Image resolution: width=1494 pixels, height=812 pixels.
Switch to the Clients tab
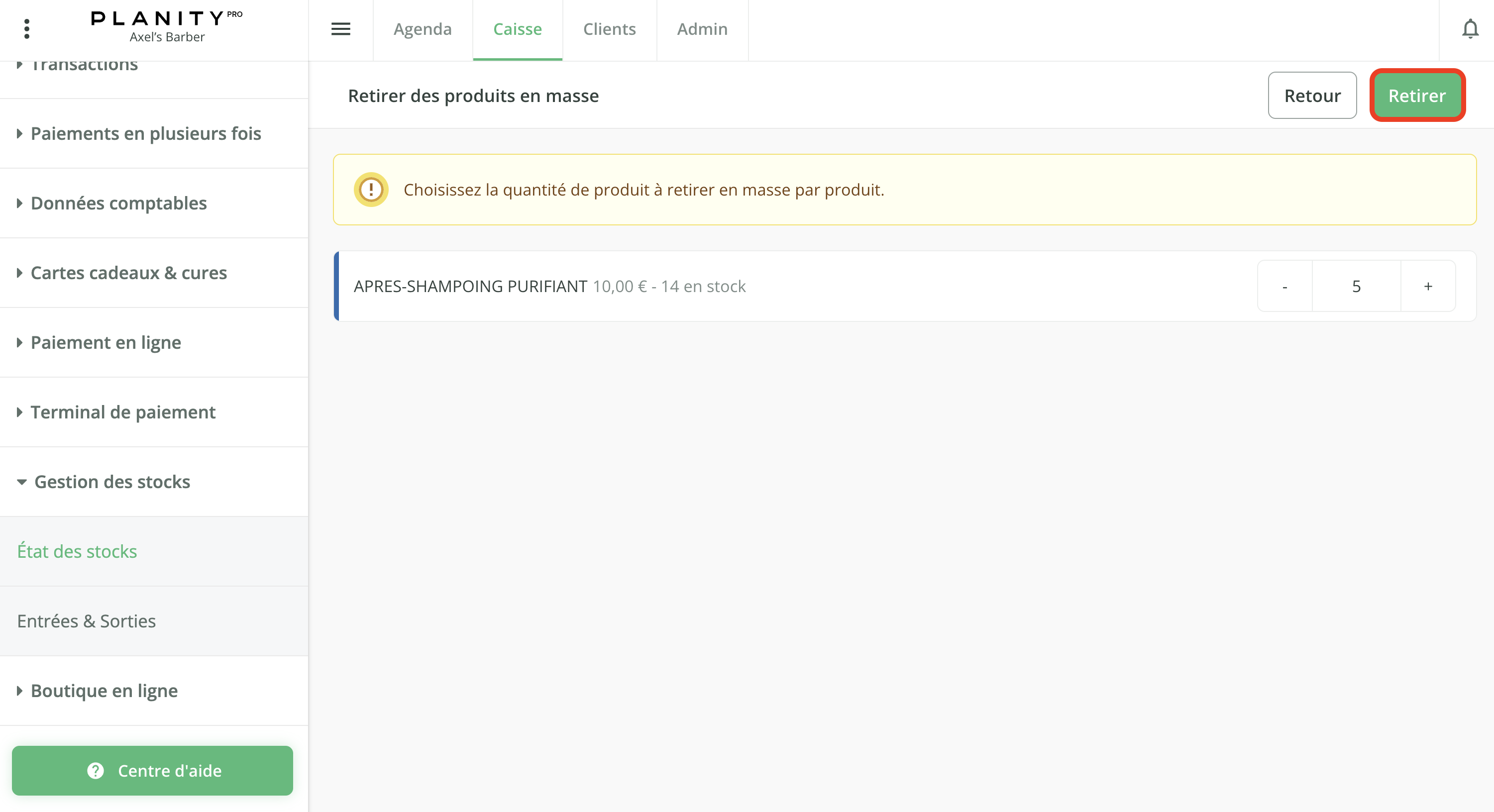tap(609, 29)
